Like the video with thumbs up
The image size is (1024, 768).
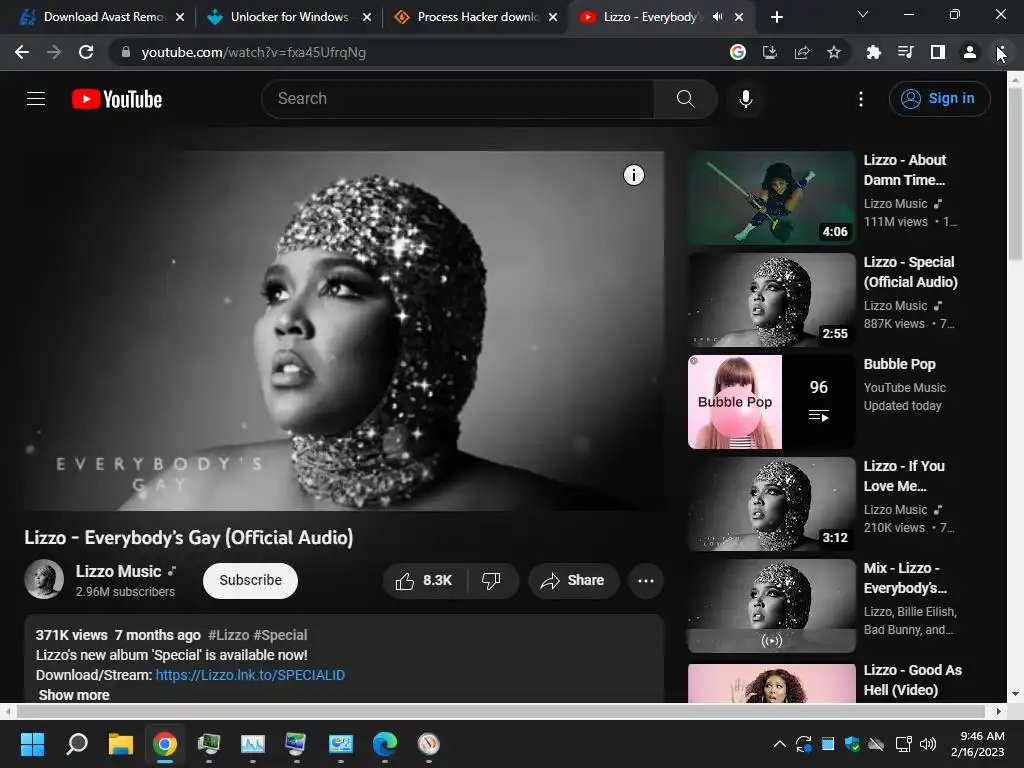point(423,581)
